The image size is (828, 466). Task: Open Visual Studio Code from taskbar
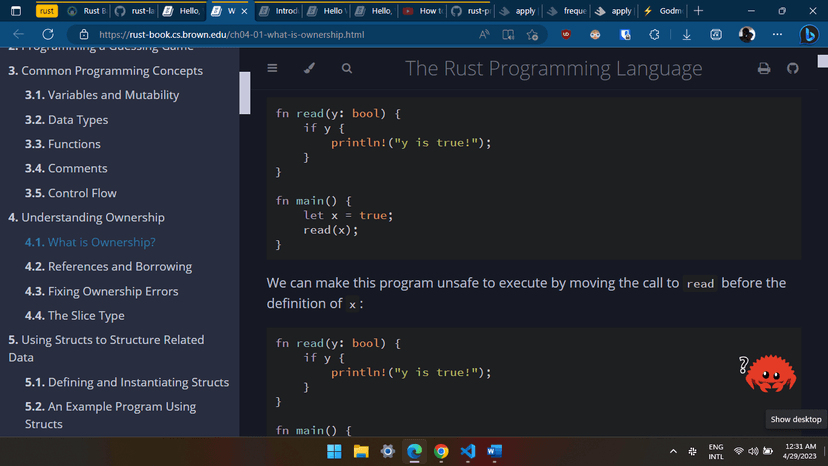(467, 452)
